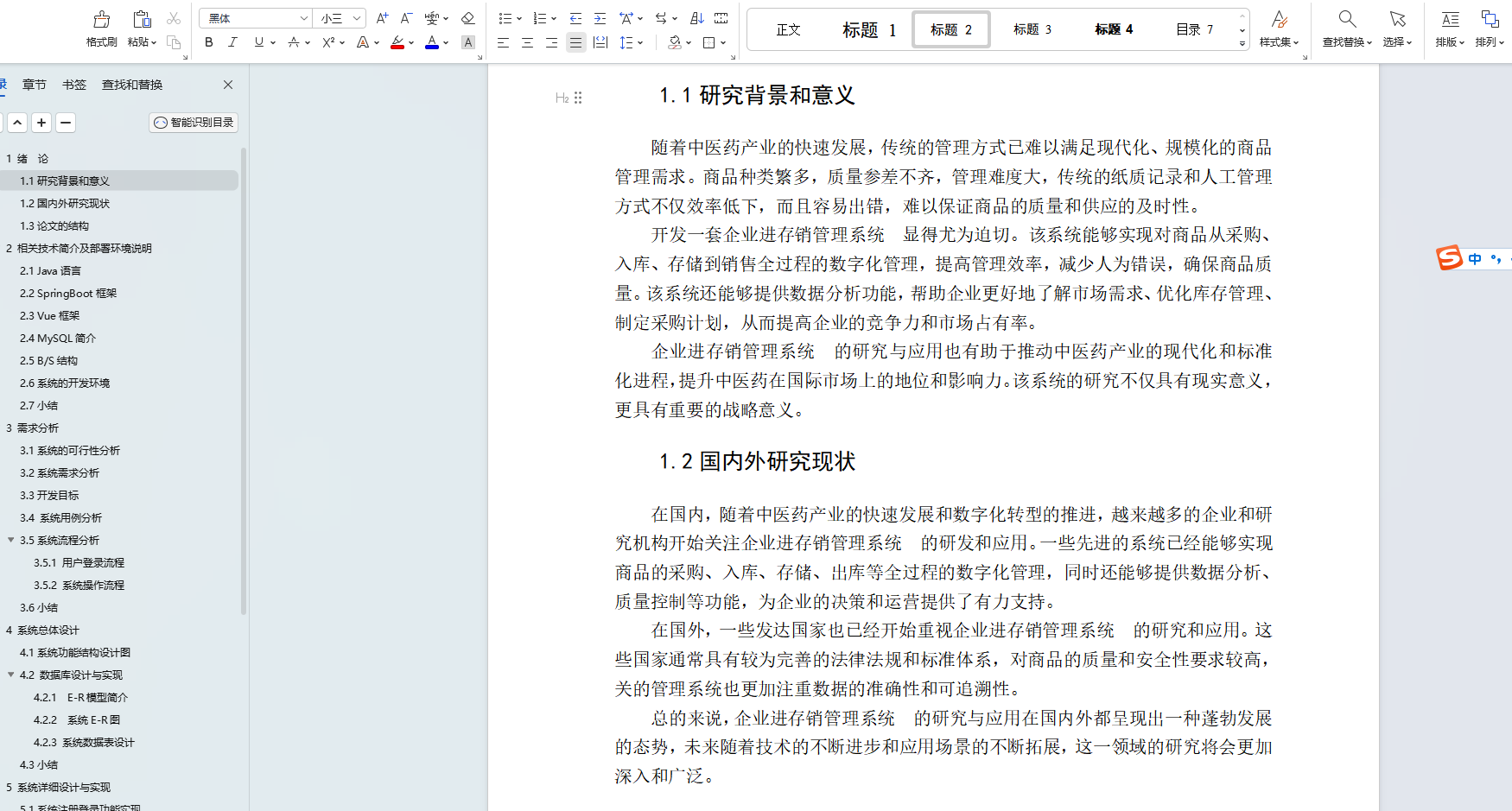Image resolution: width=1512 pixels, height=811 pixels.
Task: Click the Paste (粘贴) clipboard icon
Action: (142, 19)
